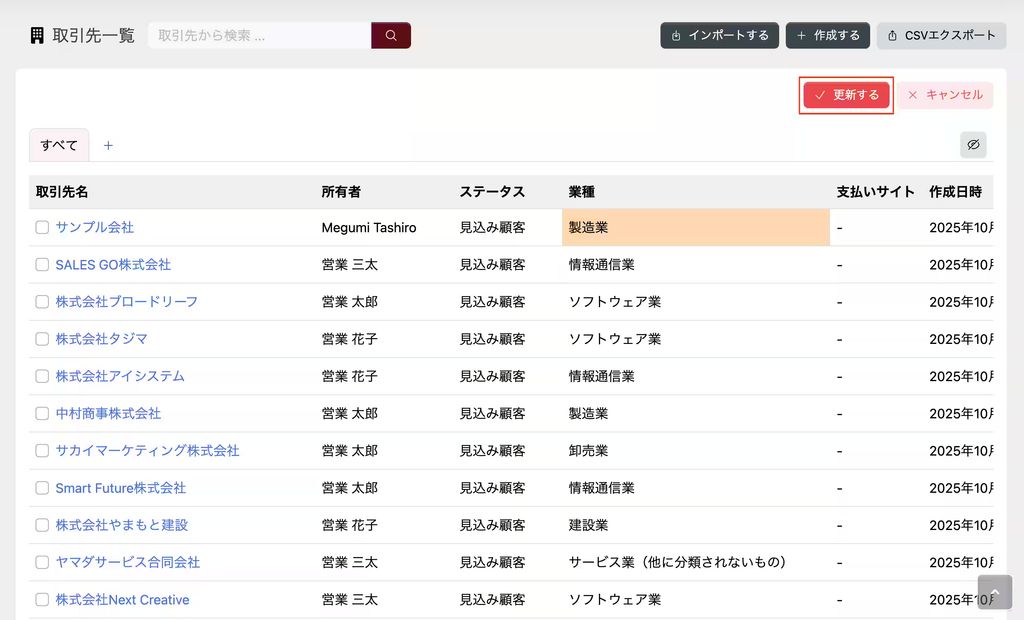Image resolution: width=1024 pixels, height=620 pixels.
Task: Click 支払いサイト column header
Action: coord(876,192)
